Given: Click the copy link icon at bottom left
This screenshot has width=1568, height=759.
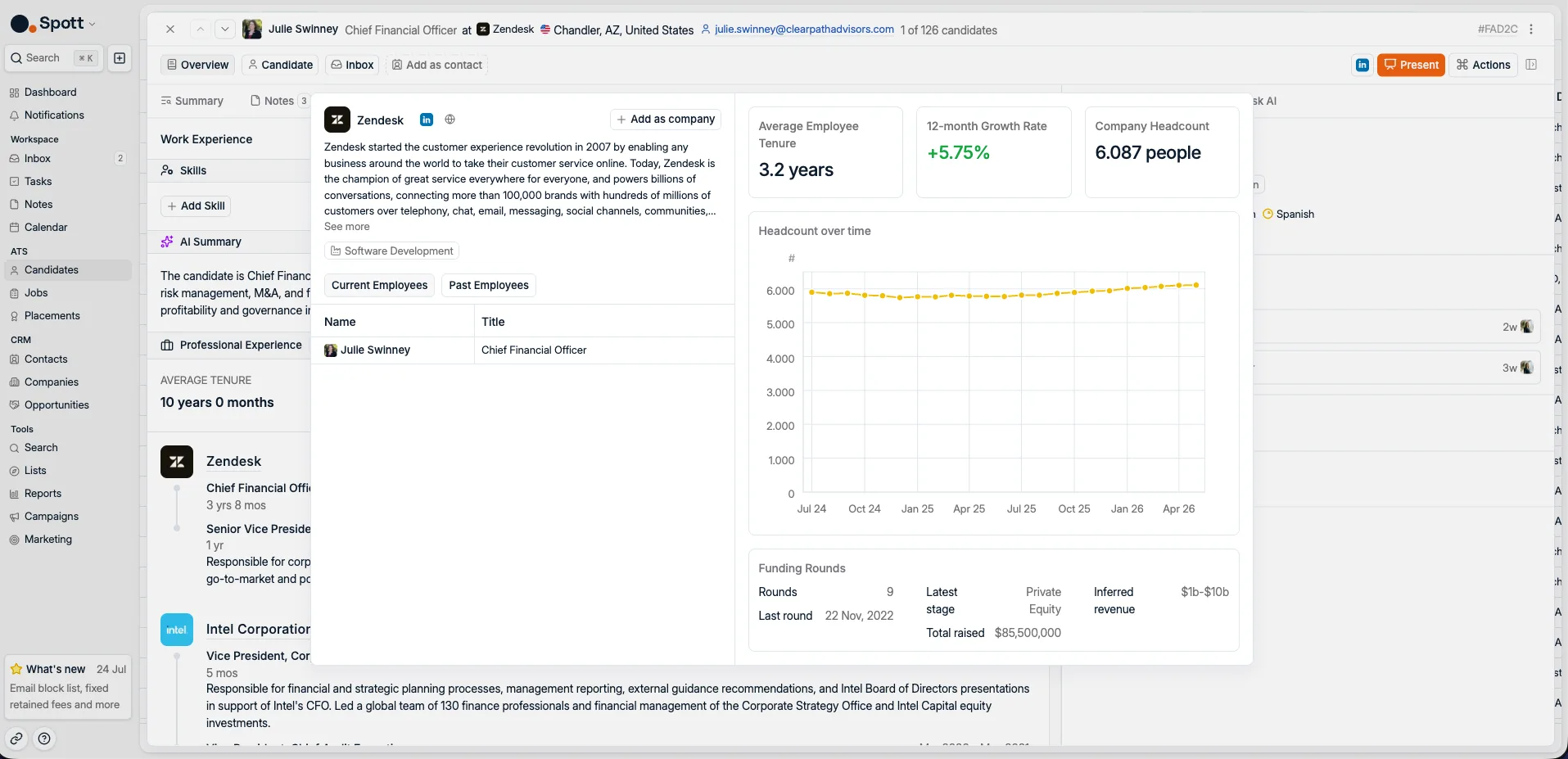Looking at the screenshot, I should 16,739.
